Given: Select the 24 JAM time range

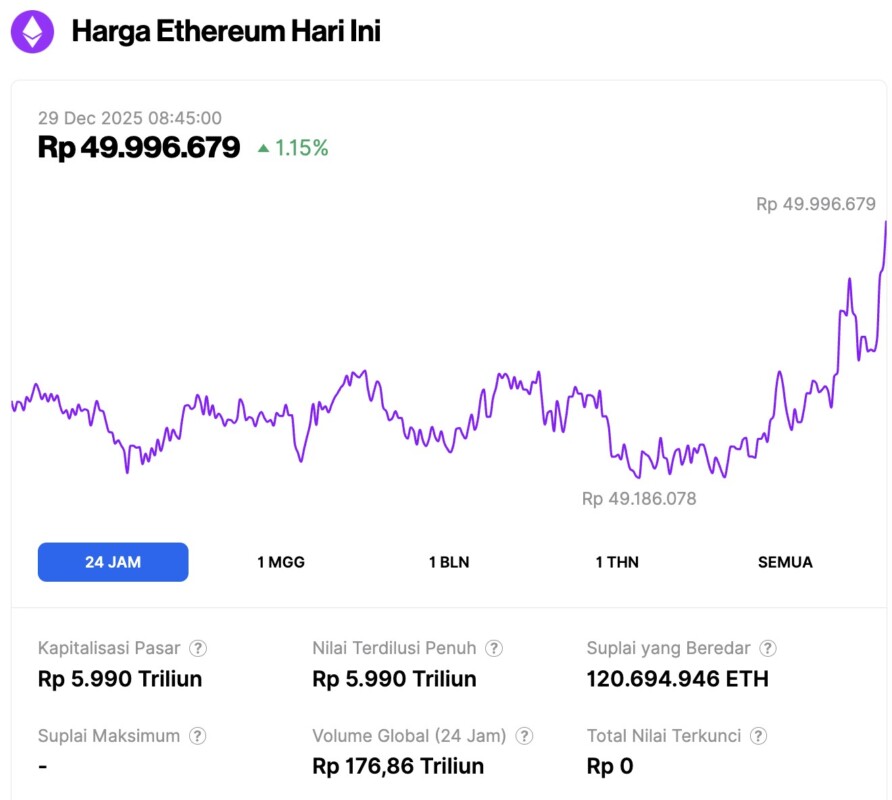Looking at the screenshot, I should point(113,562).
